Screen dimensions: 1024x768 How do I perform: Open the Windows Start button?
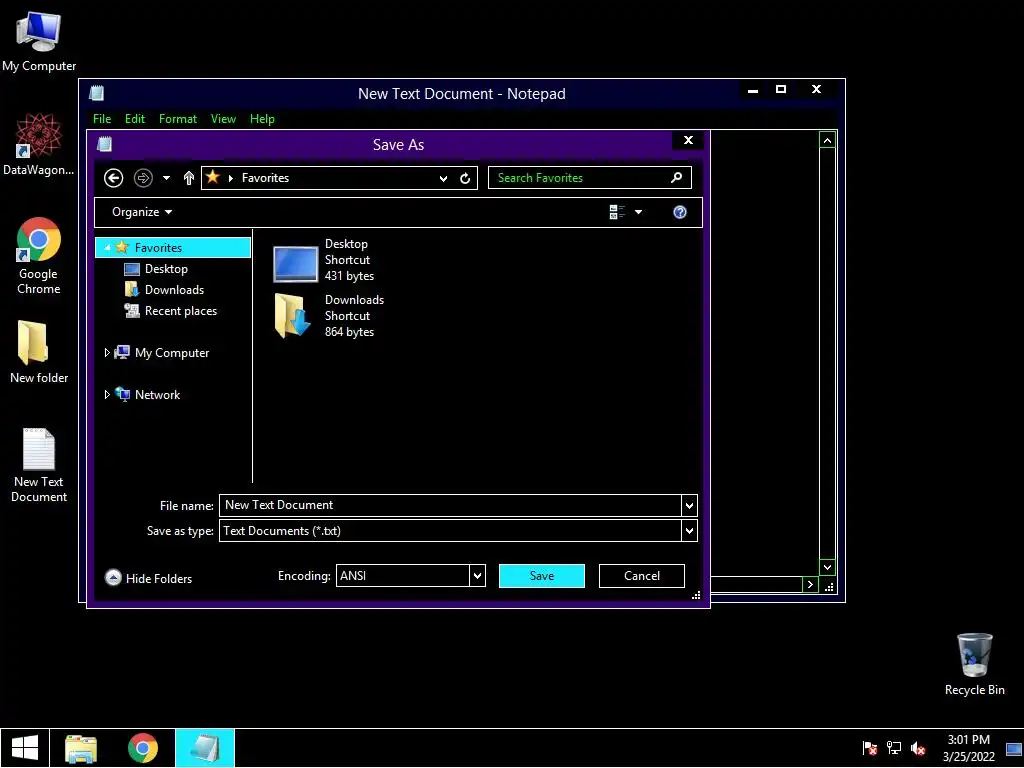(x=25, y=748)
